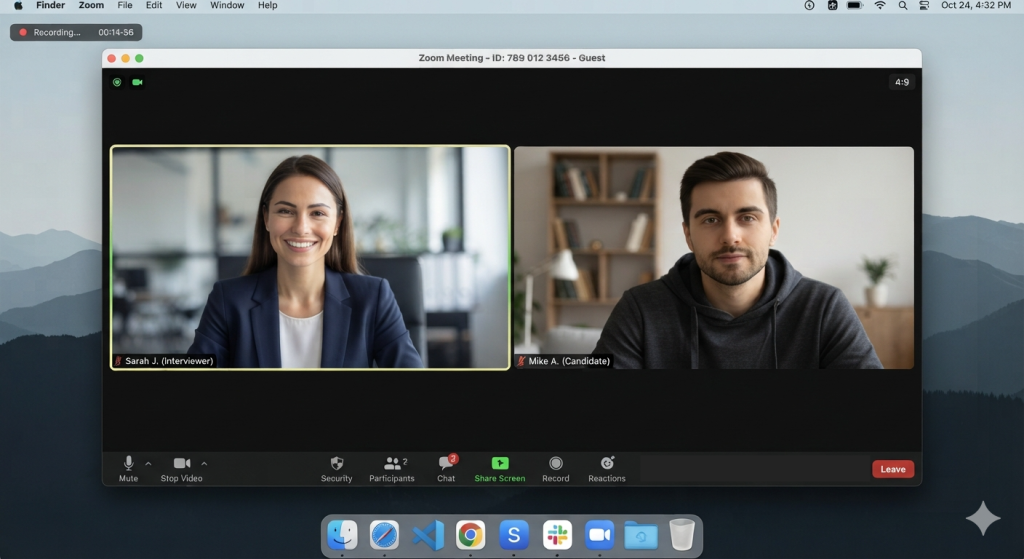Launch Google Chrome from the Dock

[470, 535]
